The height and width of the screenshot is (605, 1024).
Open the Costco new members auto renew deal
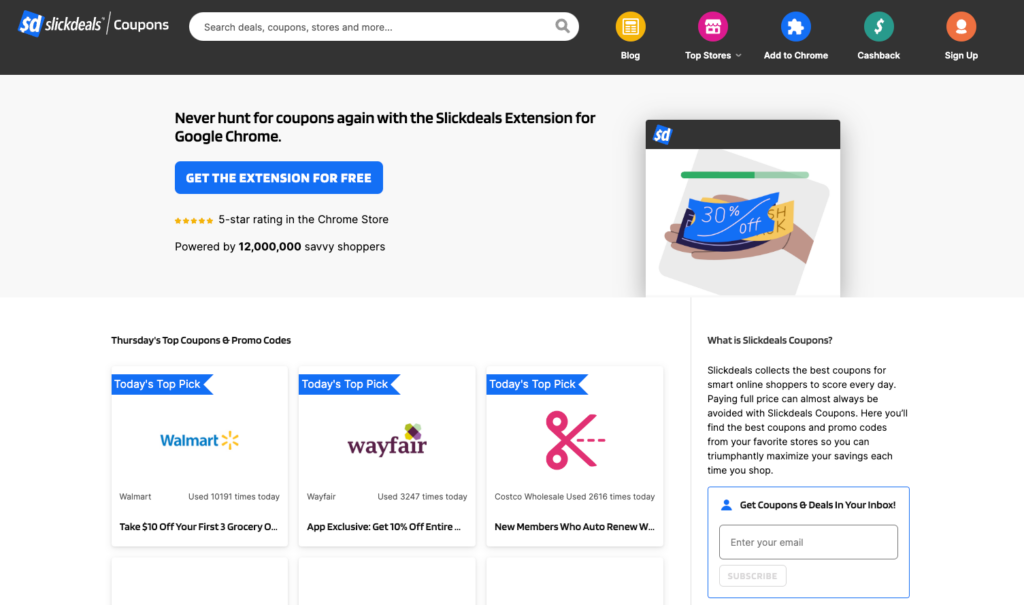click(x=572, y=526)
